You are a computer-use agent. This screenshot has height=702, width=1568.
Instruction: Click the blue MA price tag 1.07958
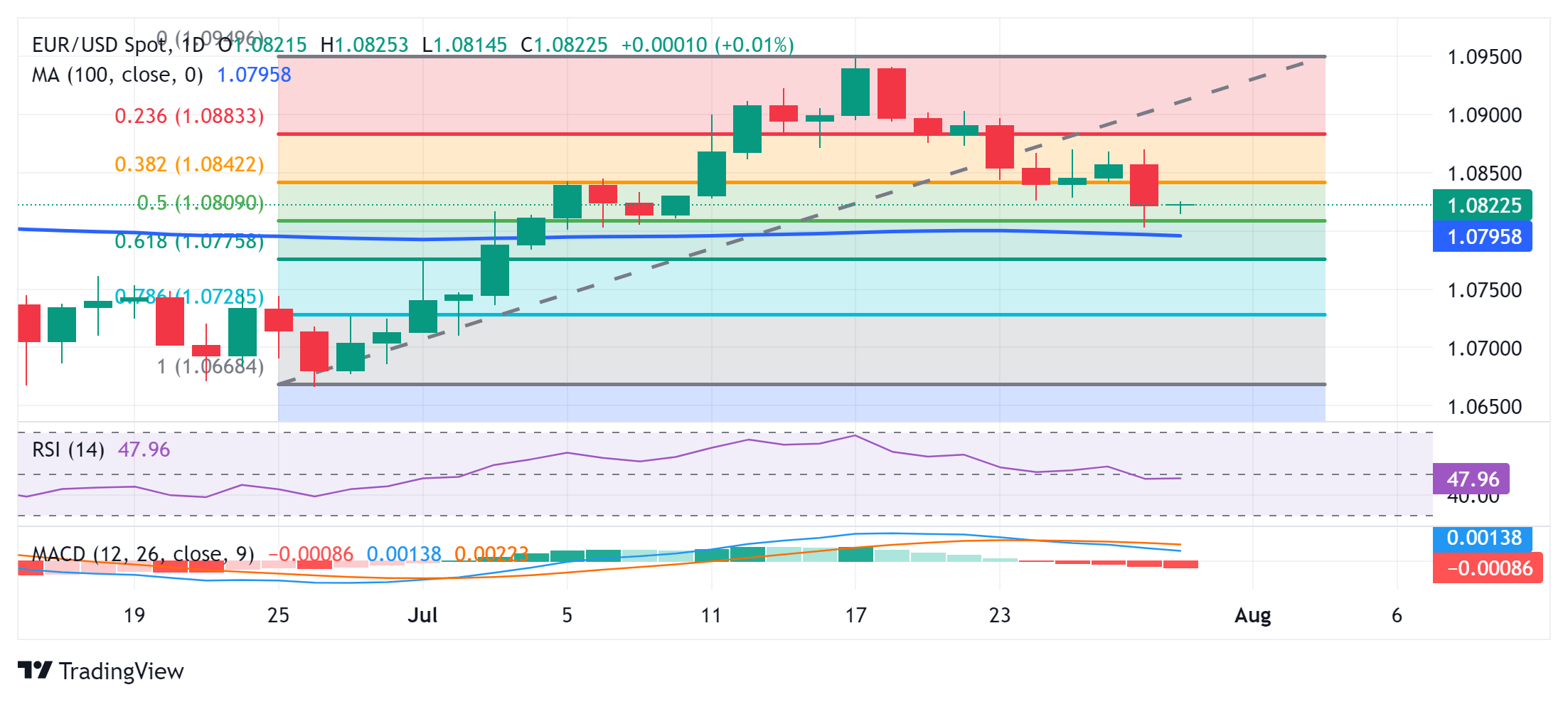click(x=1483, y=237)
